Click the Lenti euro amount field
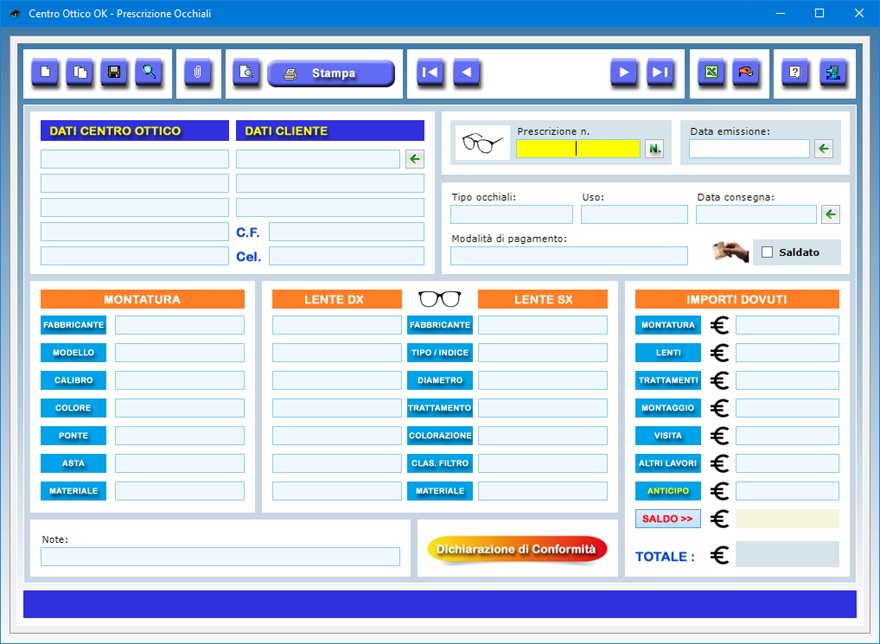Screen dimensions: 880x644 tap(787, 353)
